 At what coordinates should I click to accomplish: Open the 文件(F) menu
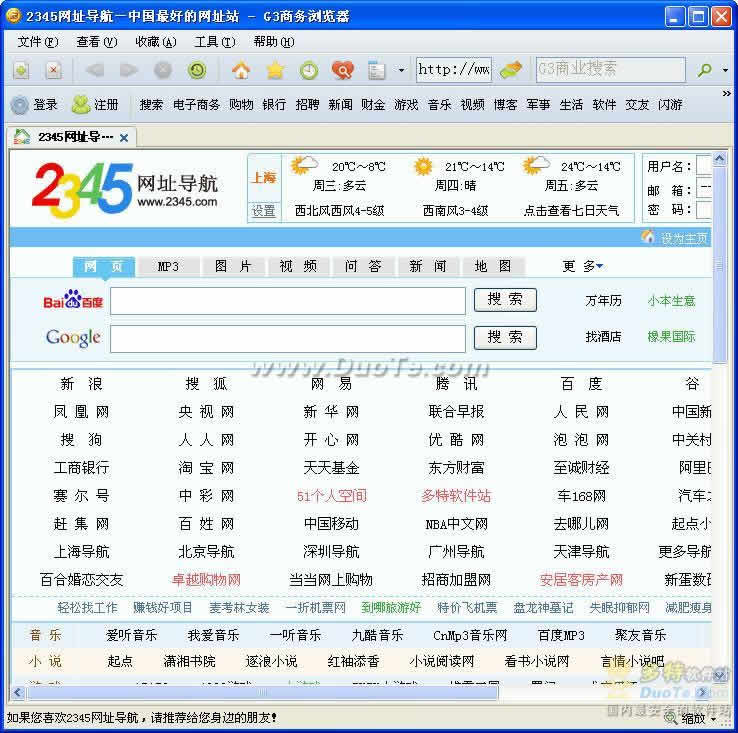coord(38,42)
